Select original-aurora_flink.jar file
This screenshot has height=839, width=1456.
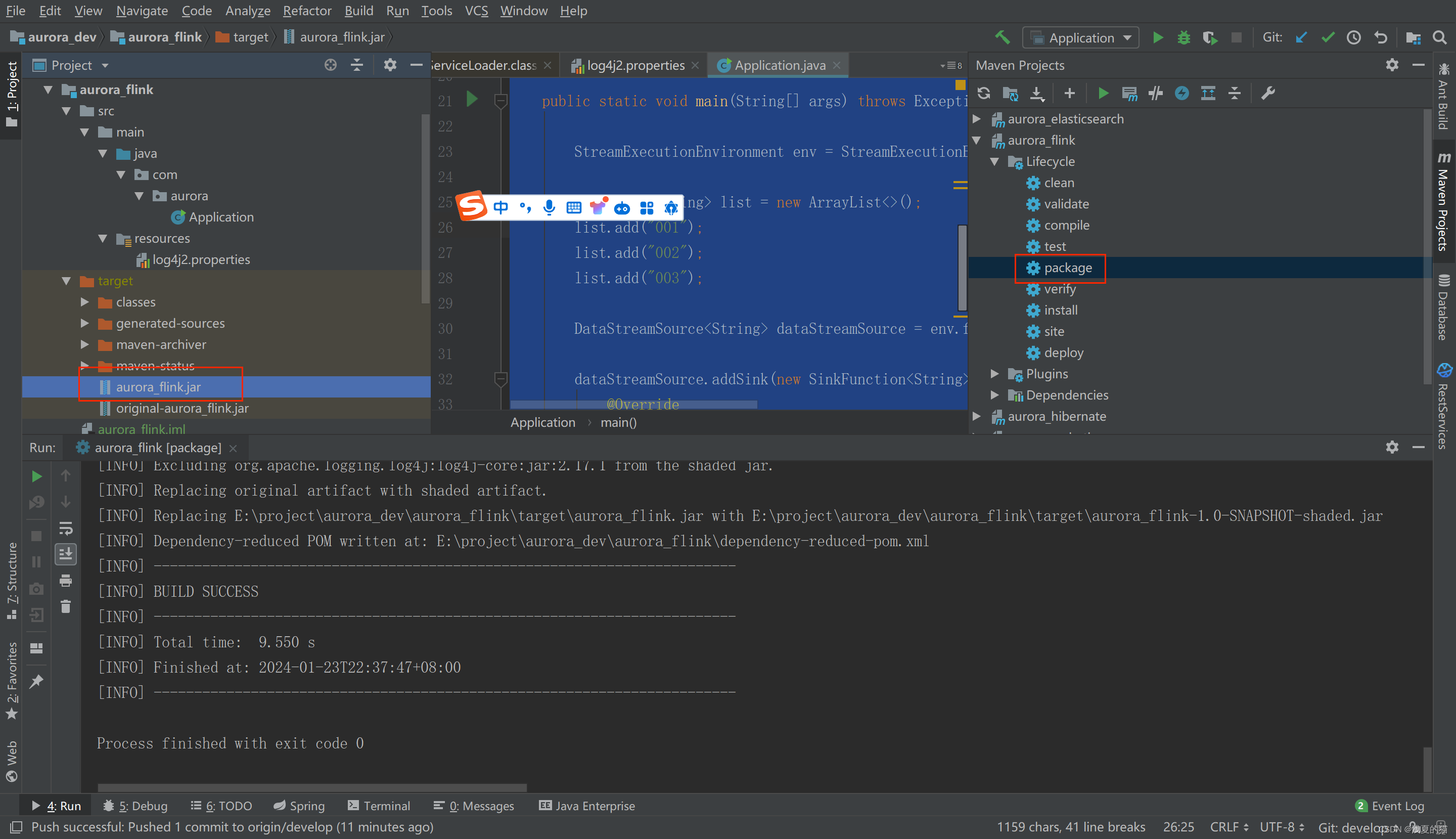182,409
